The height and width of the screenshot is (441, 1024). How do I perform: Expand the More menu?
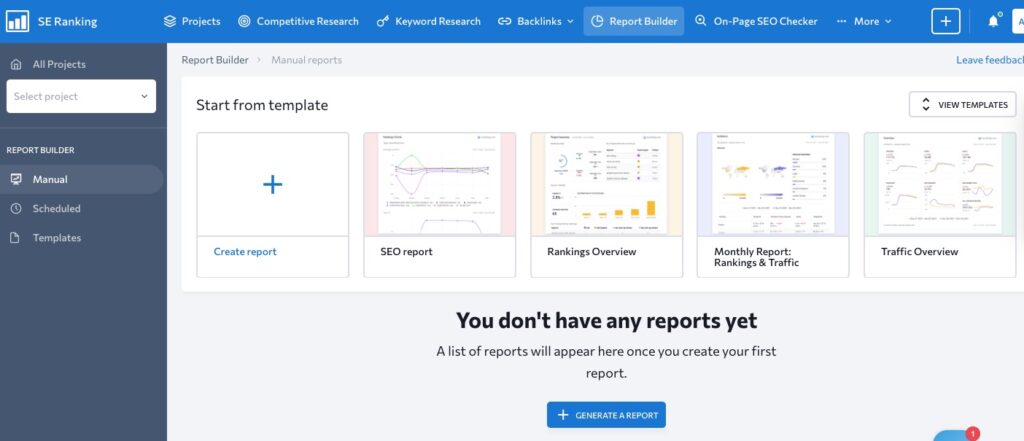pos(864,22)
